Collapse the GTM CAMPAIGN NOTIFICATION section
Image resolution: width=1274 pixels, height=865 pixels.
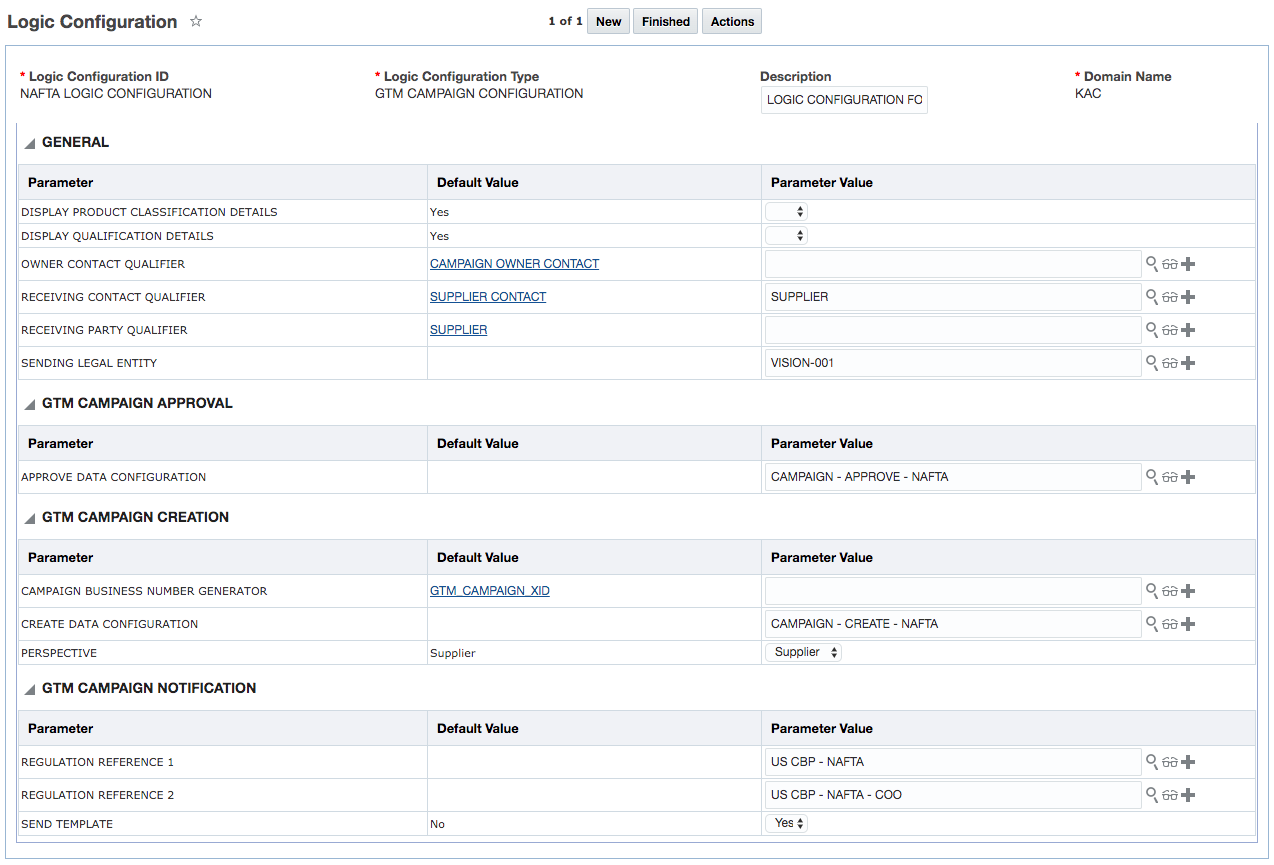[x=30, y=689]
